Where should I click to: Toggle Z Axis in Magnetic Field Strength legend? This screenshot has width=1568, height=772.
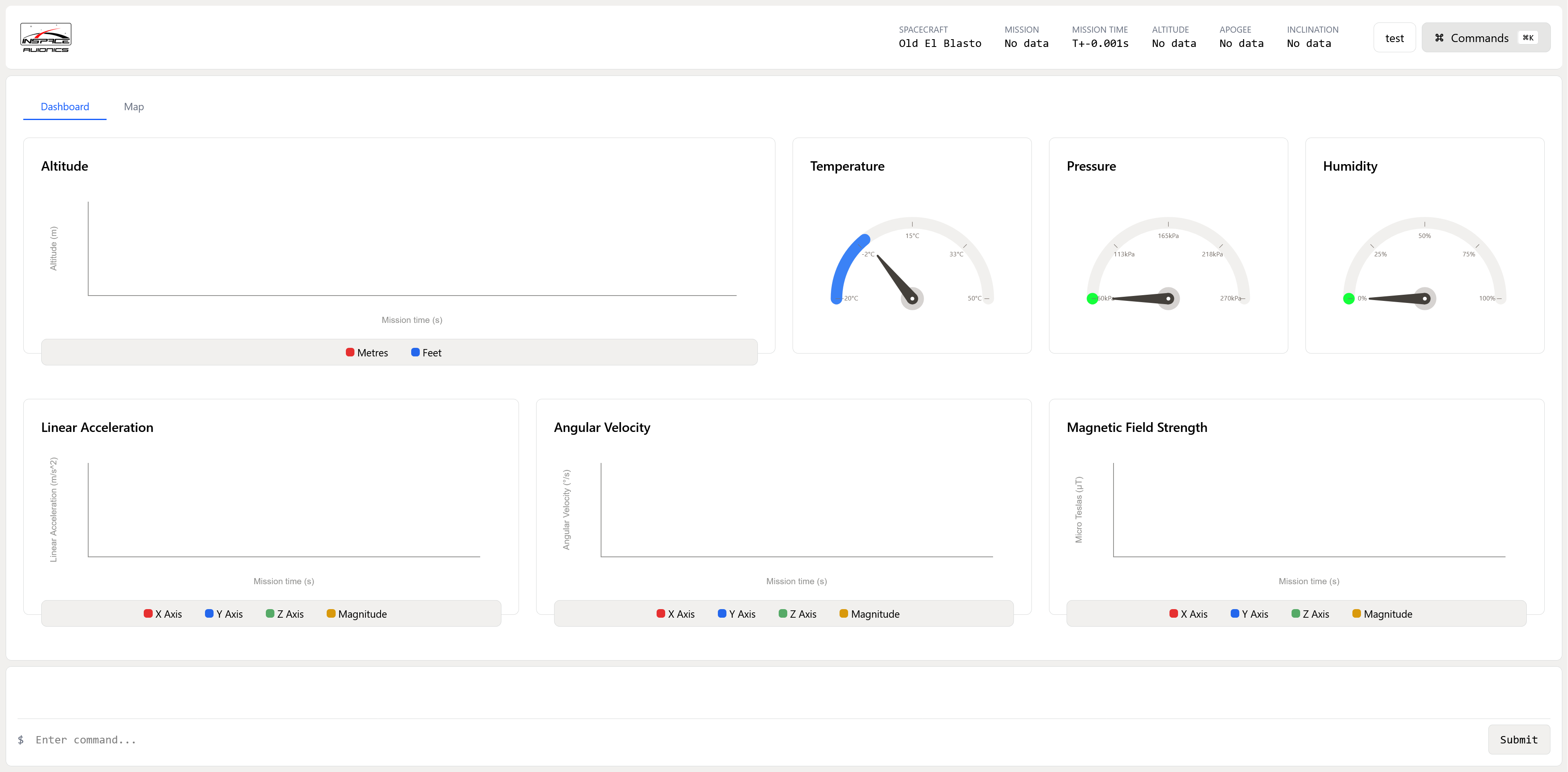[1310, 614]
